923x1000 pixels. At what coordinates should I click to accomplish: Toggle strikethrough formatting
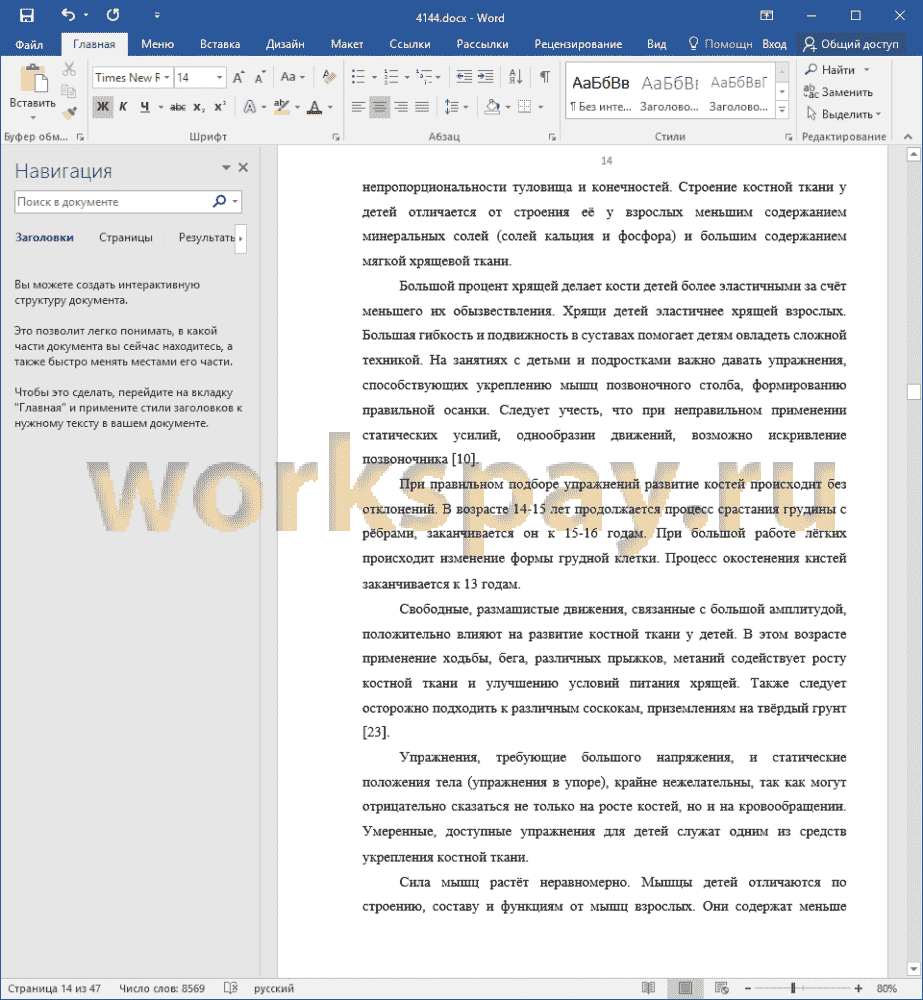point(177,107)
